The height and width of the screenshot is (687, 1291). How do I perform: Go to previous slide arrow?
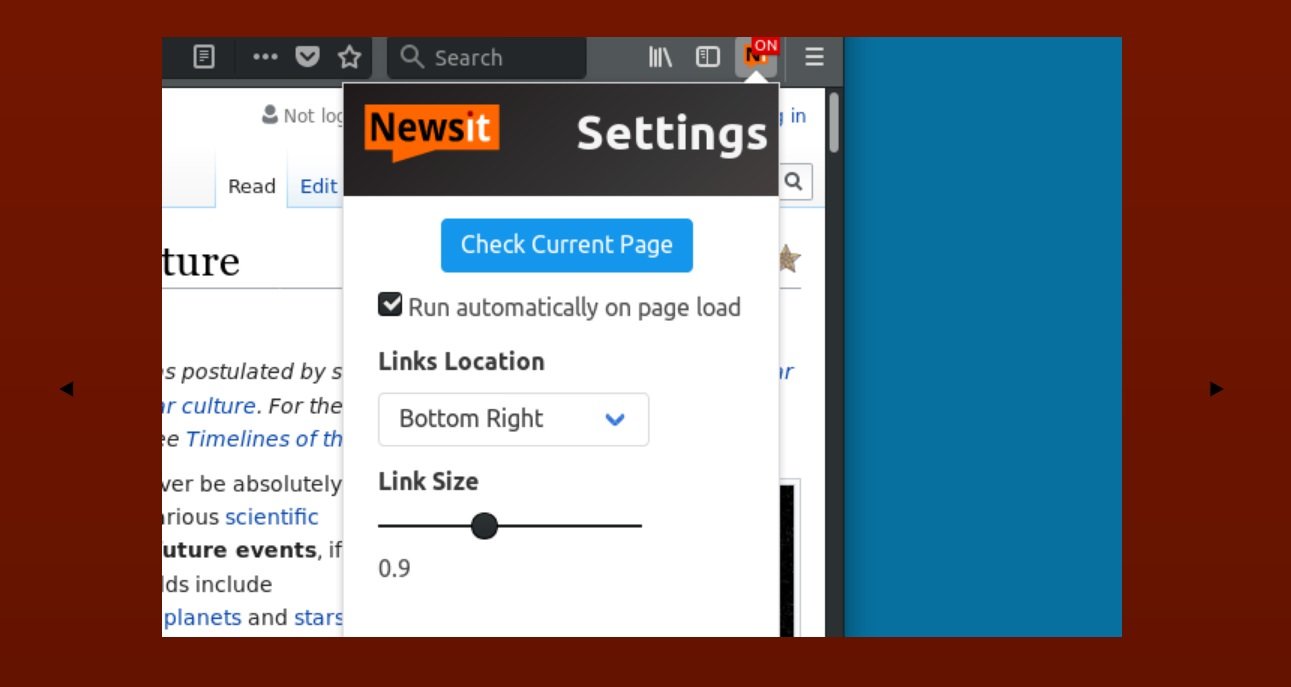[x=66, y=388]
